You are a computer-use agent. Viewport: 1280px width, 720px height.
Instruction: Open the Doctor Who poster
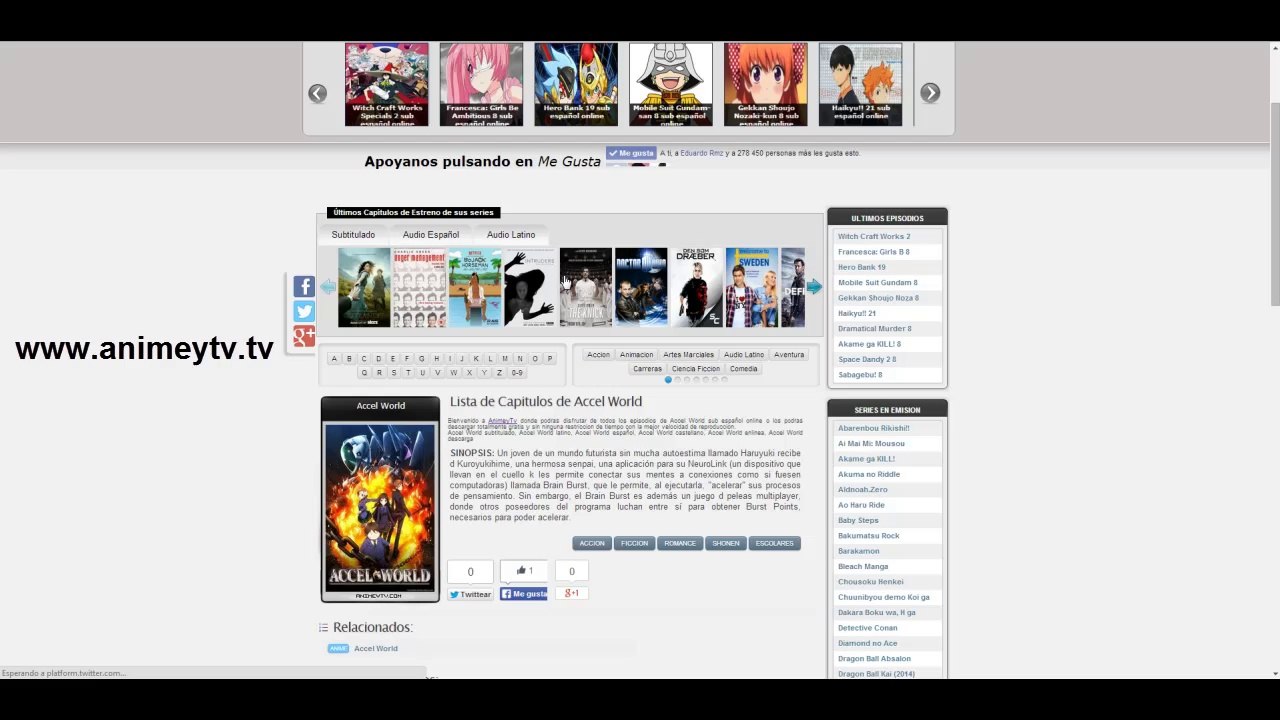point(641,288)
